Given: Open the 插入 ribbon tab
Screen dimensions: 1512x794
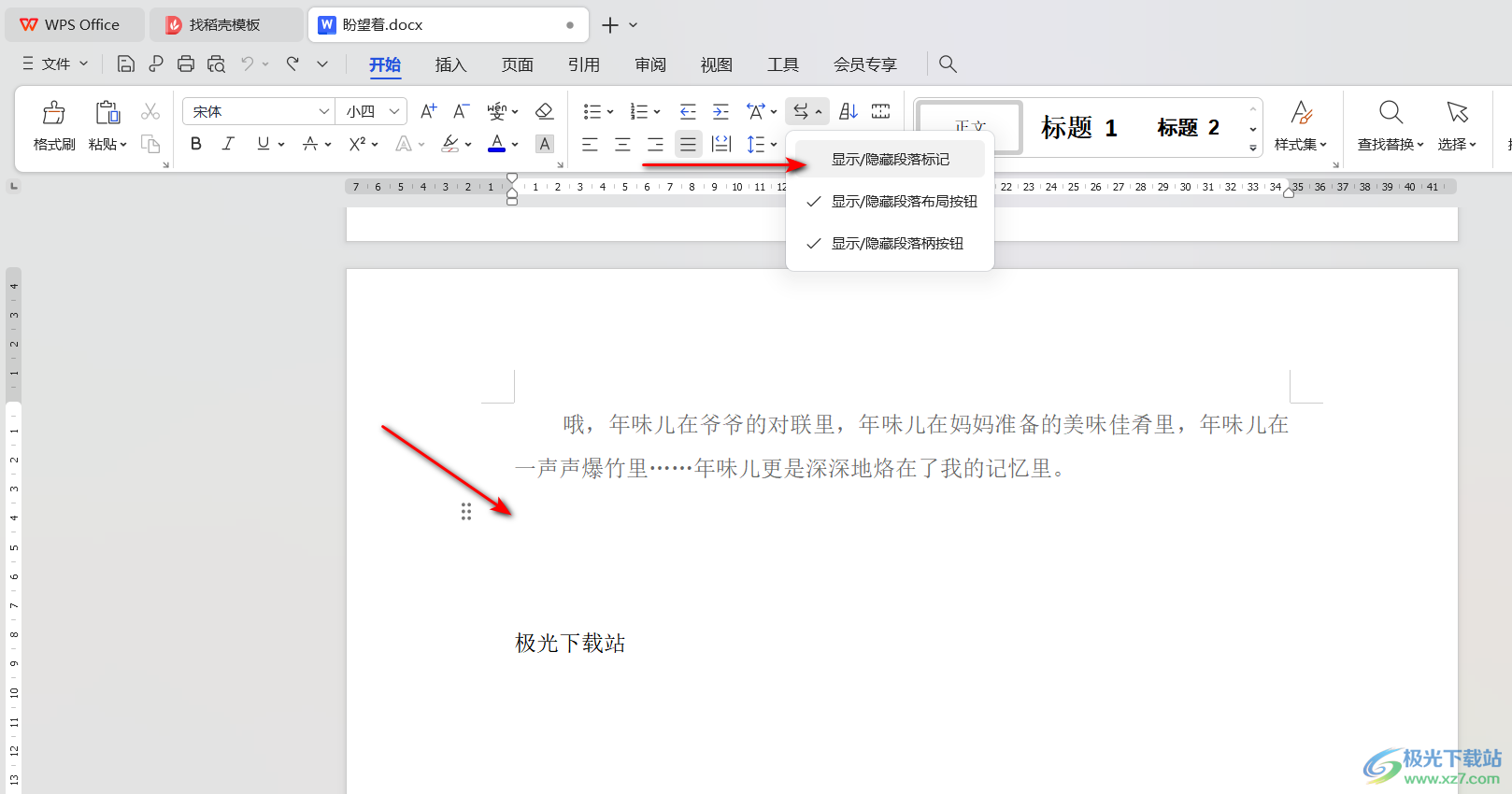Looking at the screenshot, I should click(450, 64).
